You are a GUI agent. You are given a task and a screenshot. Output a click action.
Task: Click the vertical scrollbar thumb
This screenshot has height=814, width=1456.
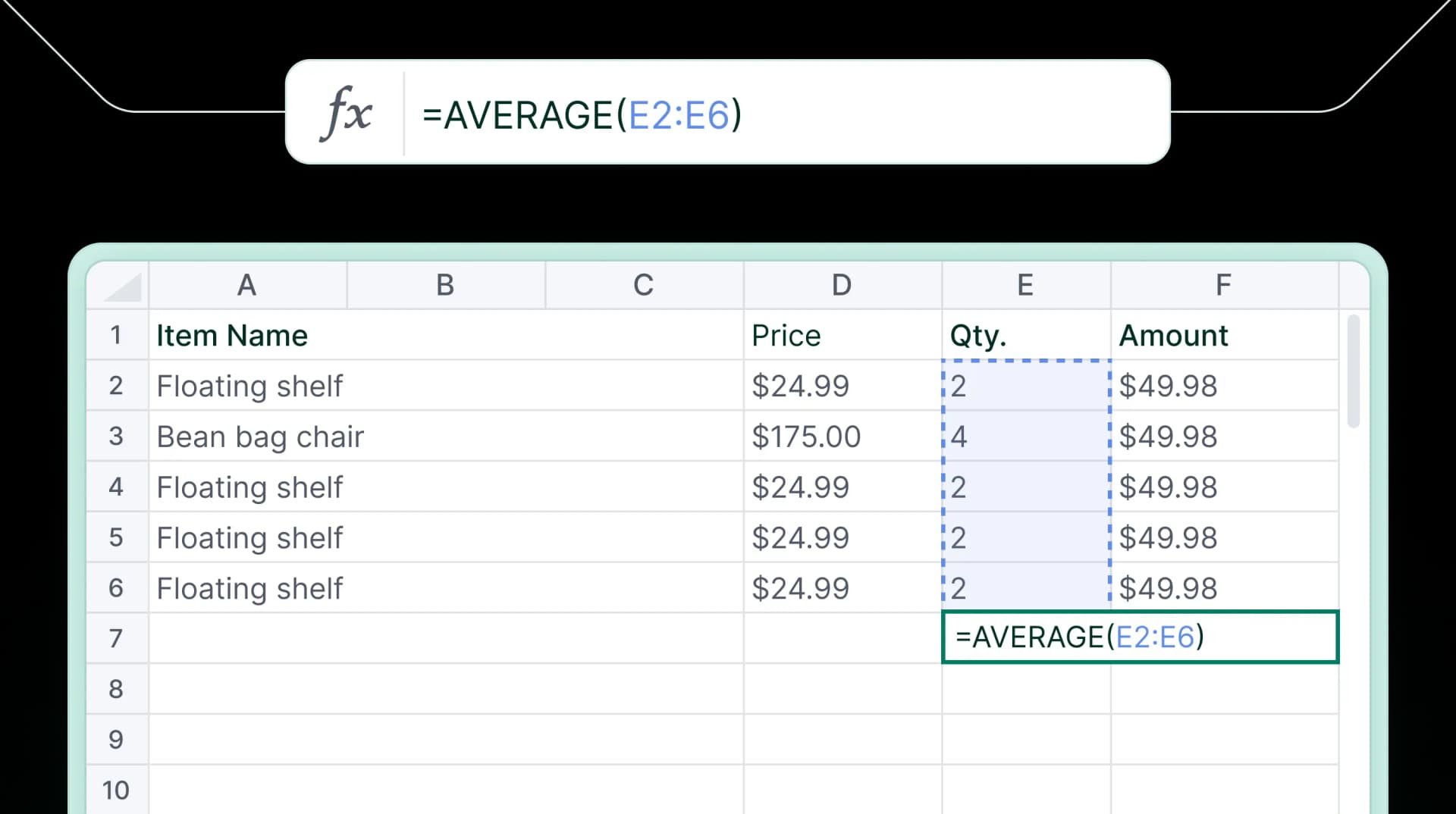[x=1354, y=371]
